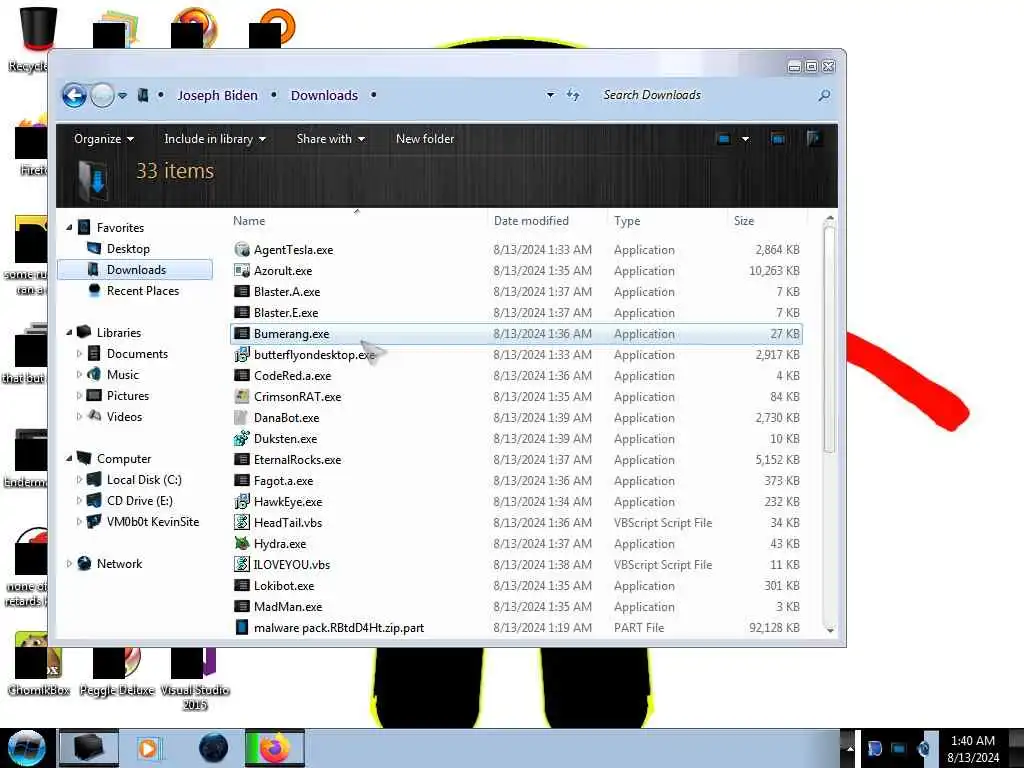
Task: Click the file list vertical scrollbar
Action: click(x=829, y=340)
